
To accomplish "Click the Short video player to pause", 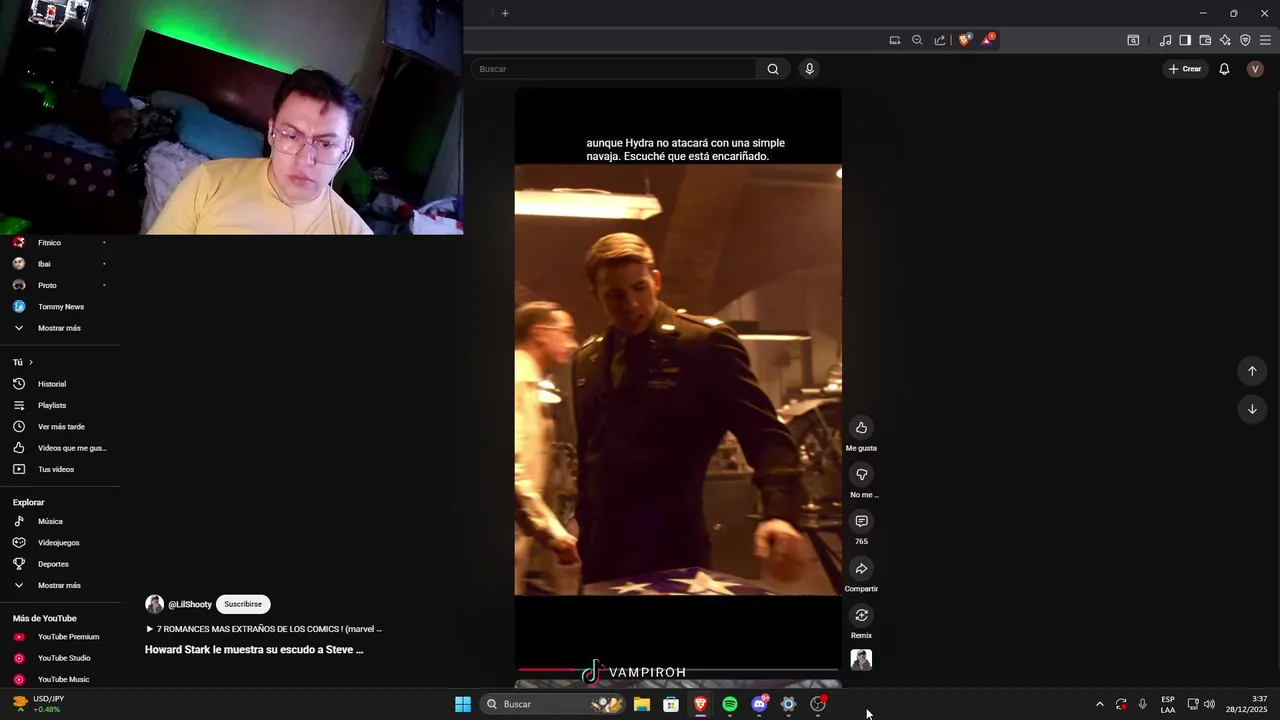I will 678,380.
